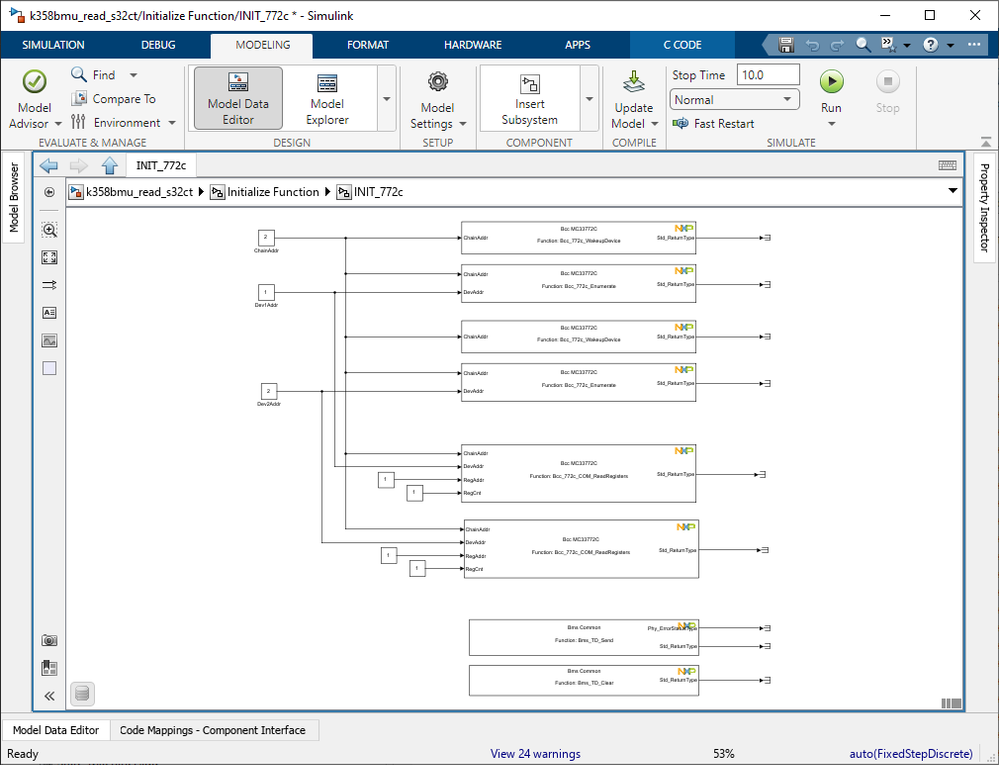Open the Model Data Editor bottom tab
The image size is (999, 765).
pyautogui.click(x=56, y=730)
